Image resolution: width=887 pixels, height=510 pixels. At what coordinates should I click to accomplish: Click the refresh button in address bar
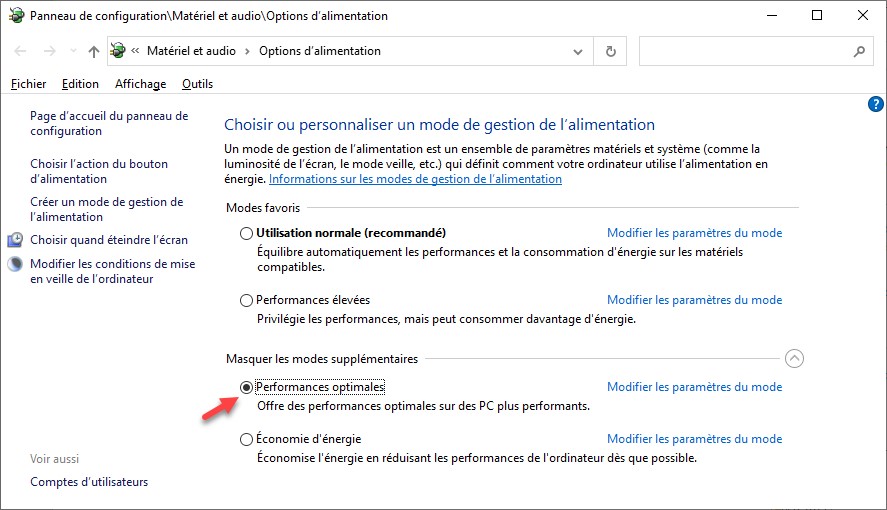coord(610,51)
